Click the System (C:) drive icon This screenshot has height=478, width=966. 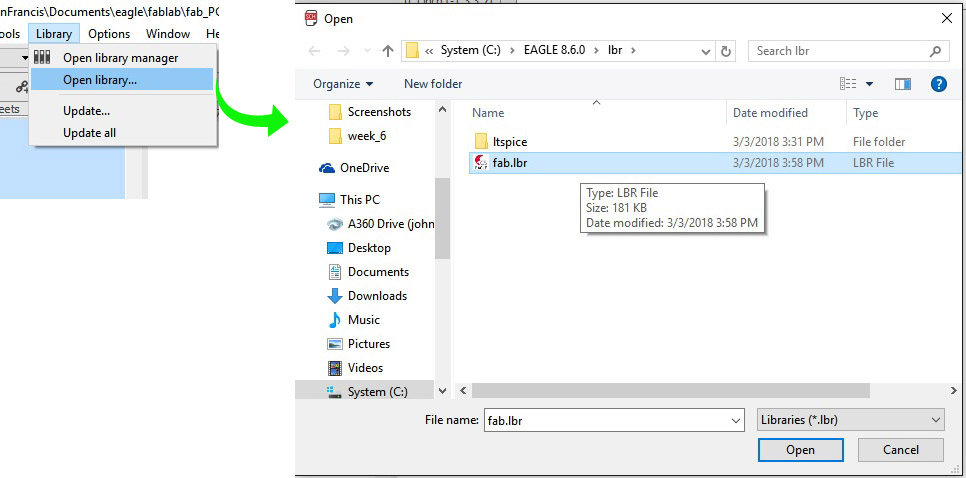click(x=335, y=391)
